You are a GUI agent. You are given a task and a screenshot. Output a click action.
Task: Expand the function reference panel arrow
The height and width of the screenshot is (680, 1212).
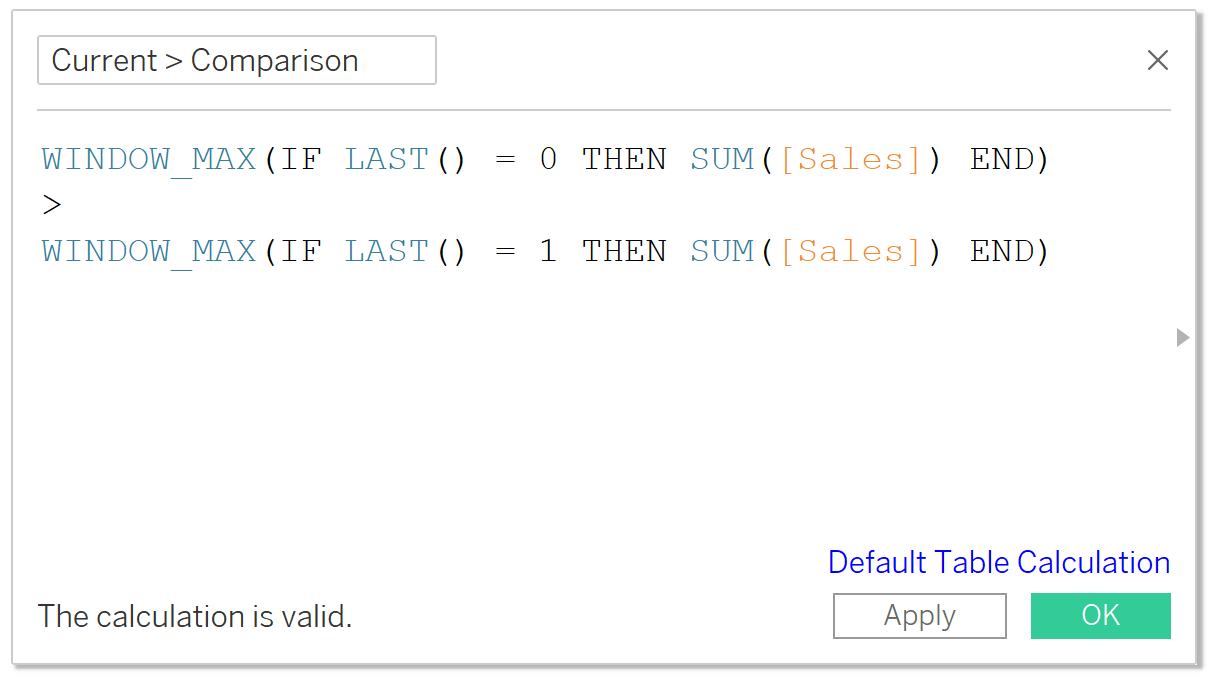coord(1183,337)
